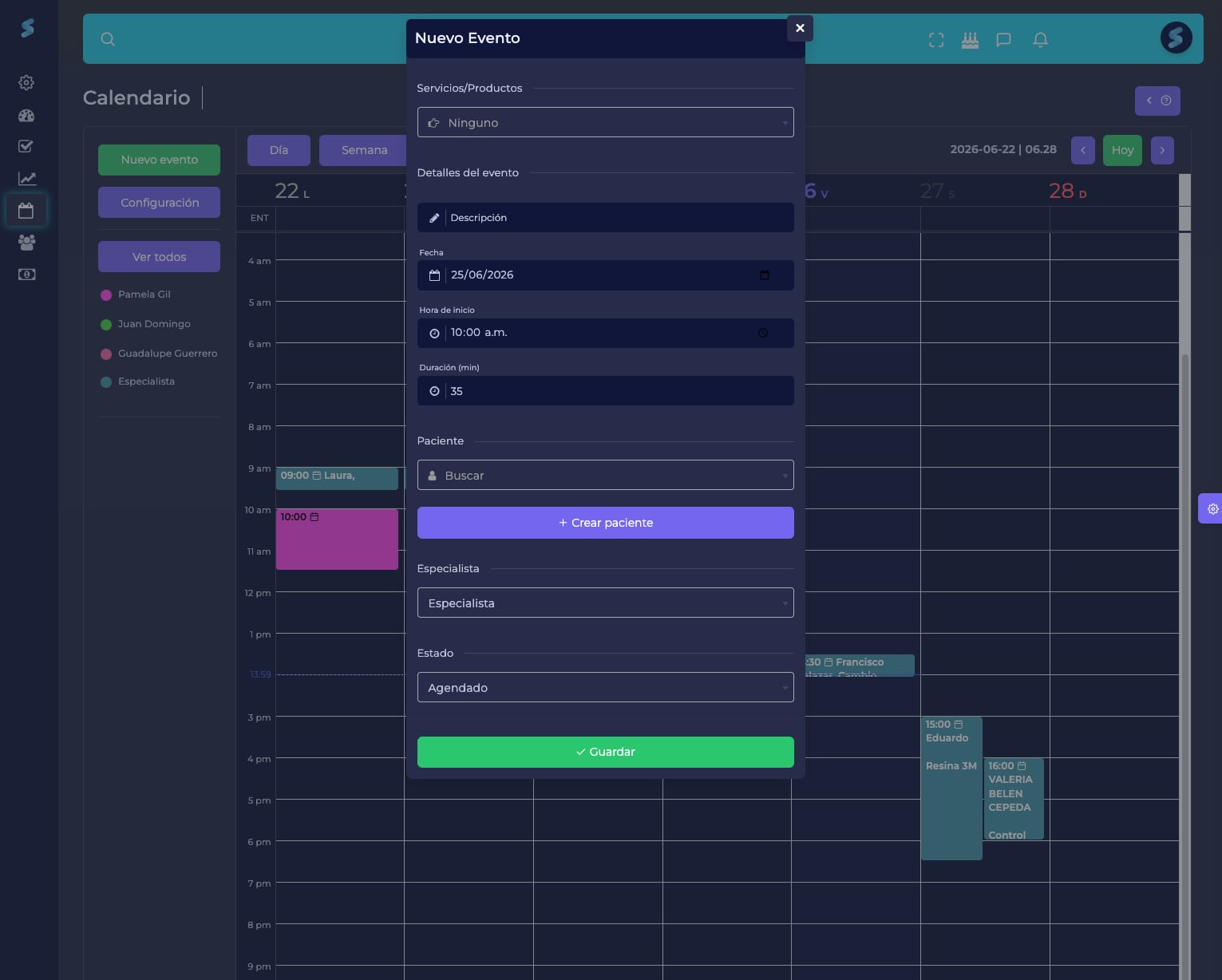Click the Guardar button
The width and height of the screenshot is (1222, 980).
pyautogui.click(x=605, y=752)
